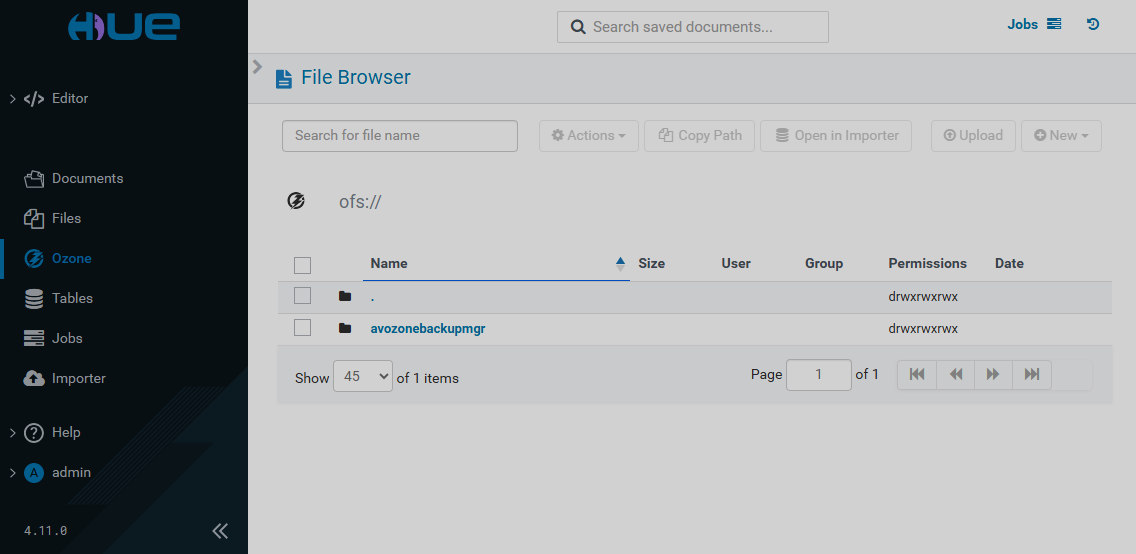Open Tables from the sidebar
Viewport: 1136px width, 554px height.
72,298
